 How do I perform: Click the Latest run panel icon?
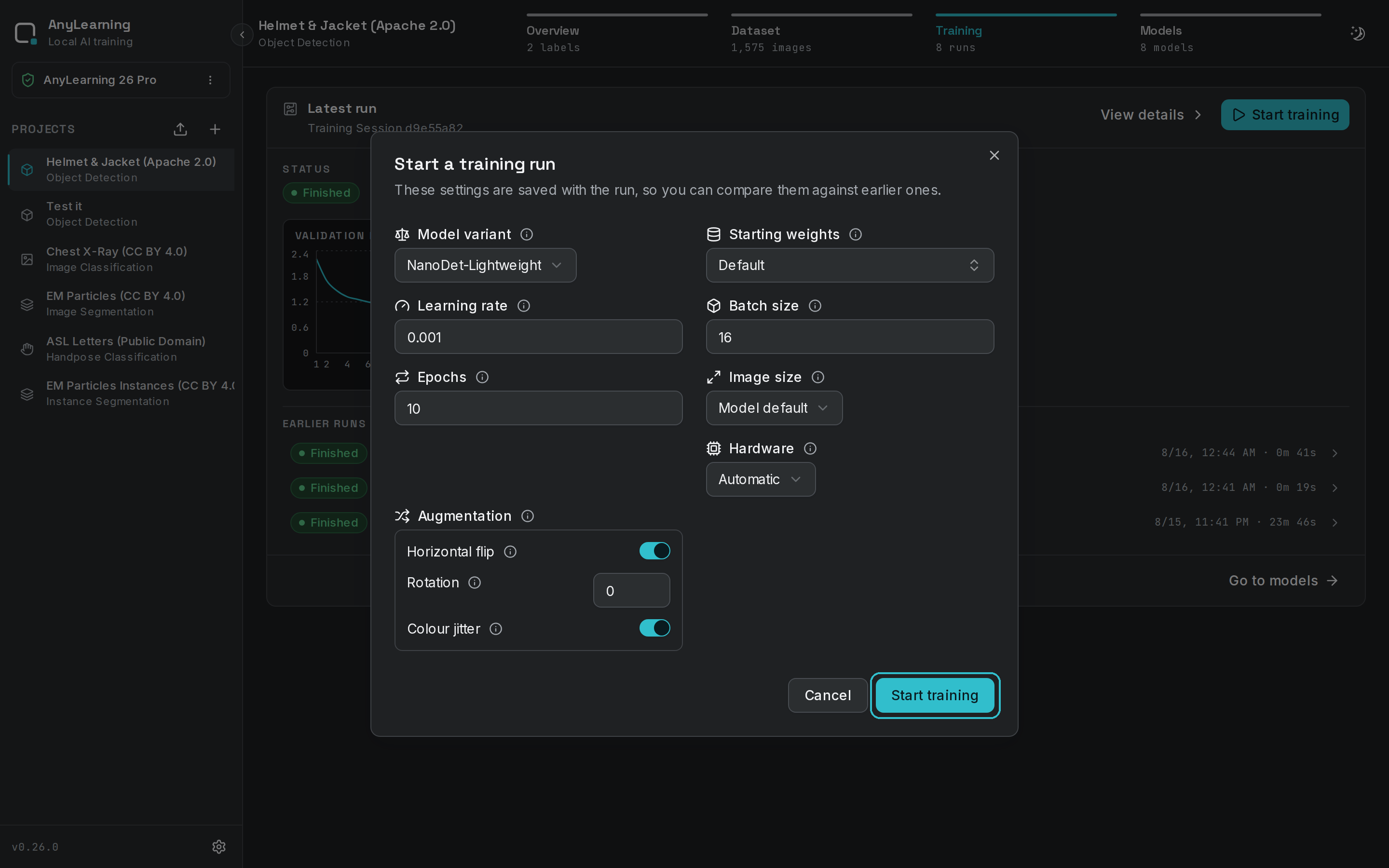pyautogui.click(x=290, y=108)
